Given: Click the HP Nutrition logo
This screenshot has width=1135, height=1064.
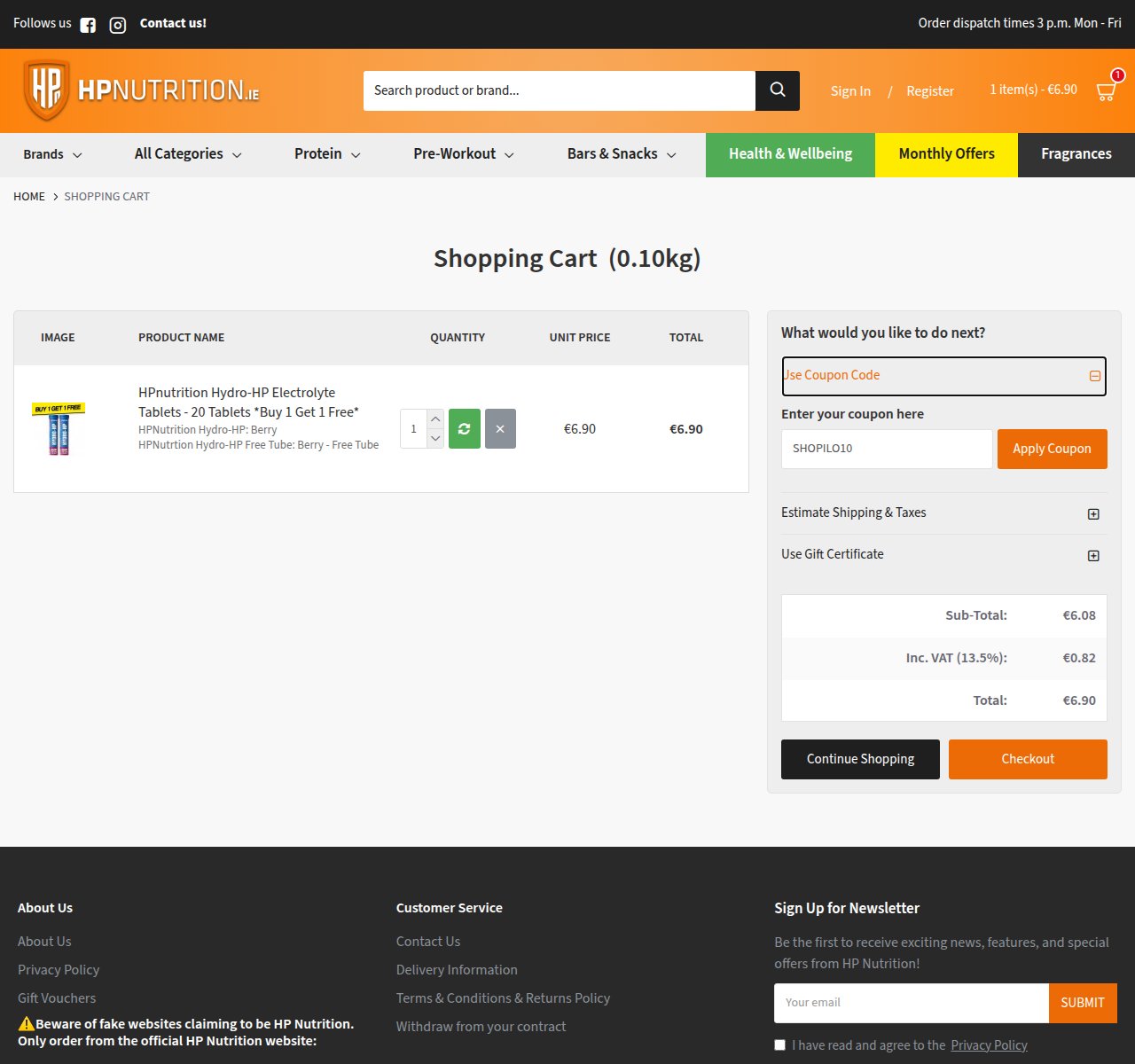Looking at the screenshot, I should click(142, 90).
